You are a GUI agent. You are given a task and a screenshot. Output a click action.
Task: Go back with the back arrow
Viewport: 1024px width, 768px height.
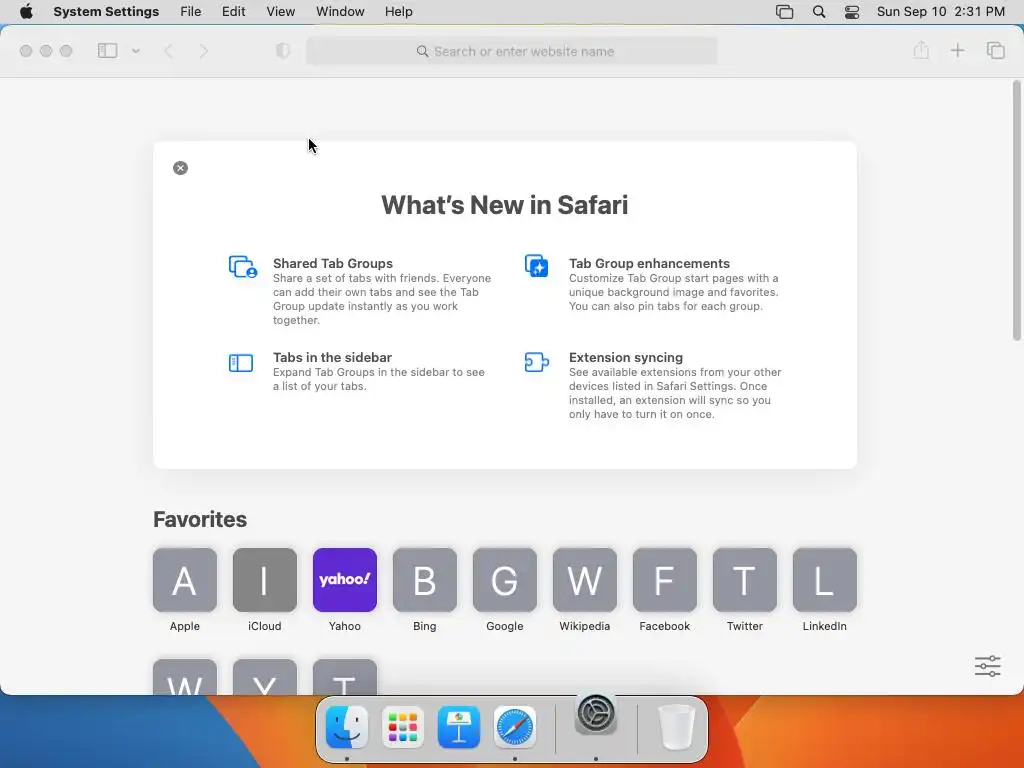tap(168, 51)
